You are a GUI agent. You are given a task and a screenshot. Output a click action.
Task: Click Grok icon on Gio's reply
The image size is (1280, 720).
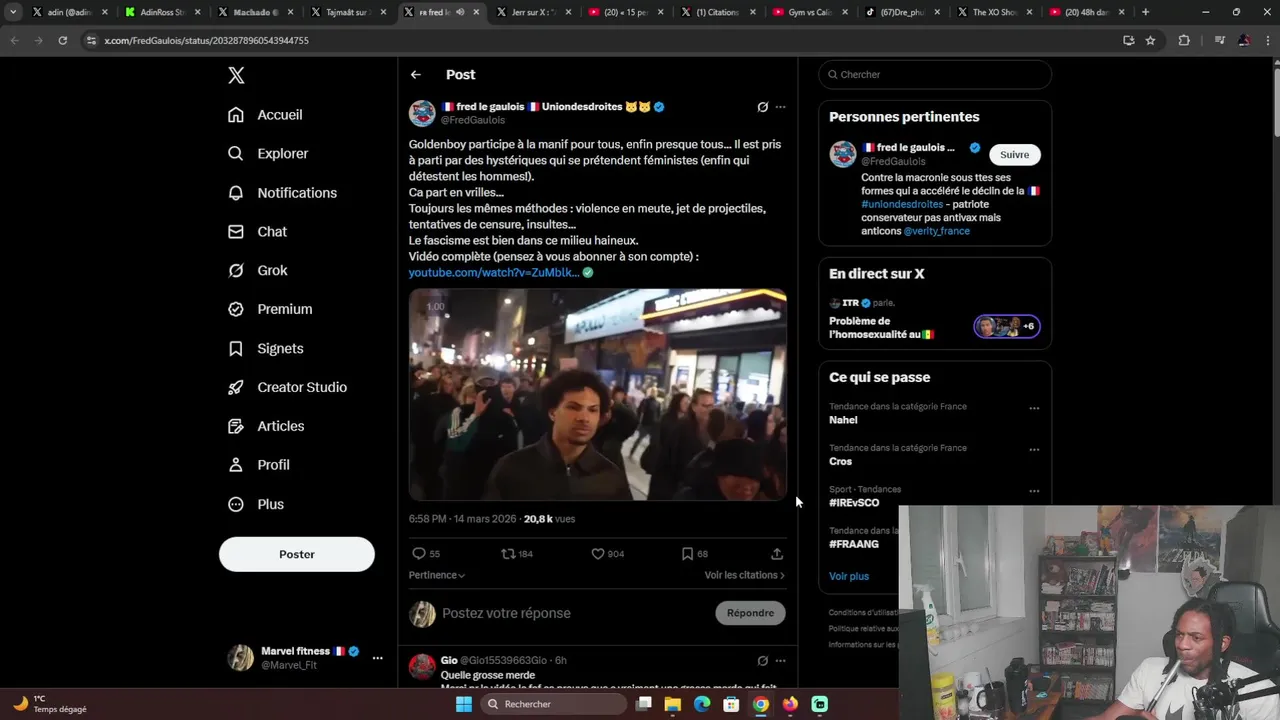[x=762, y=661]
